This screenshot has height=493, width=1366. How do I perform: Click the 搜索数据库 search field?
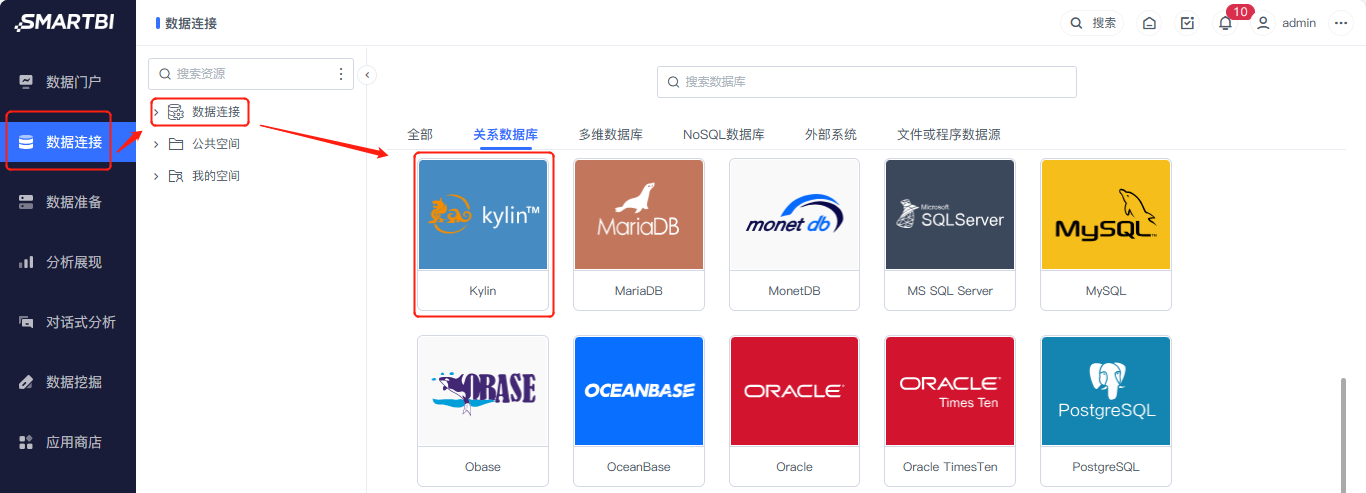pyautogui.click(x=866, y=82)
